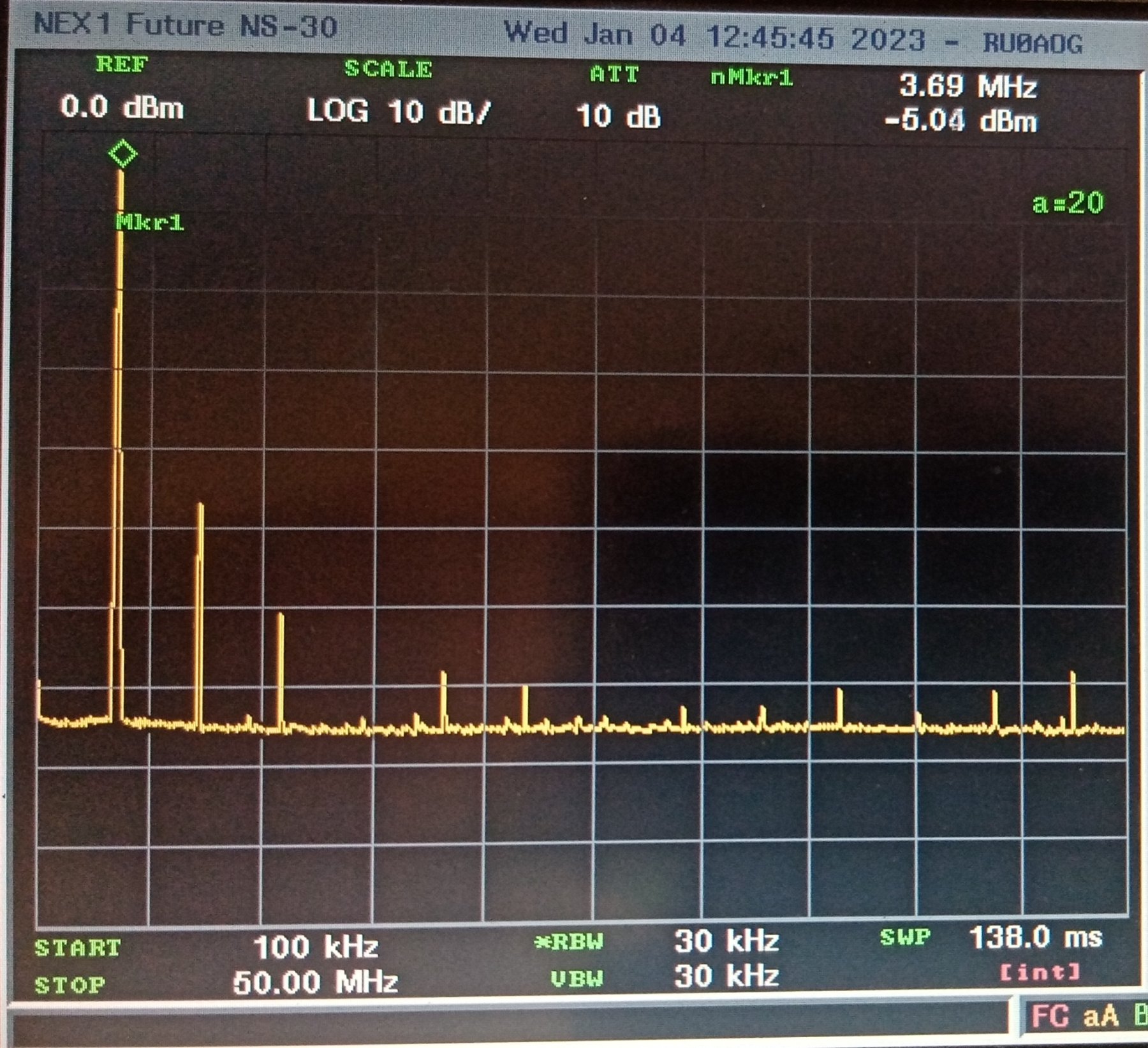Viewport: 1148px width, 1048px height.
Task: Select the STOP frequency value 50.00 MHz
Action: tap(315, 982)
